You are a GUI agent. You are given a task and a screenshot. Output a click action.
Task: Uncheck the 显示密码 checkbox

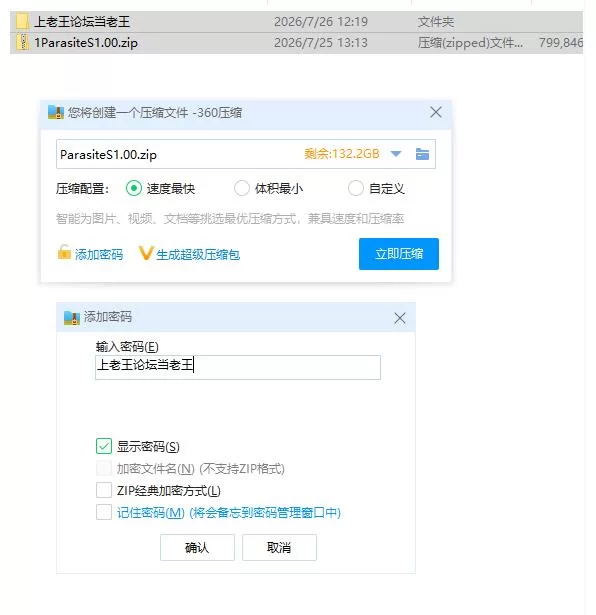(104, 446)
